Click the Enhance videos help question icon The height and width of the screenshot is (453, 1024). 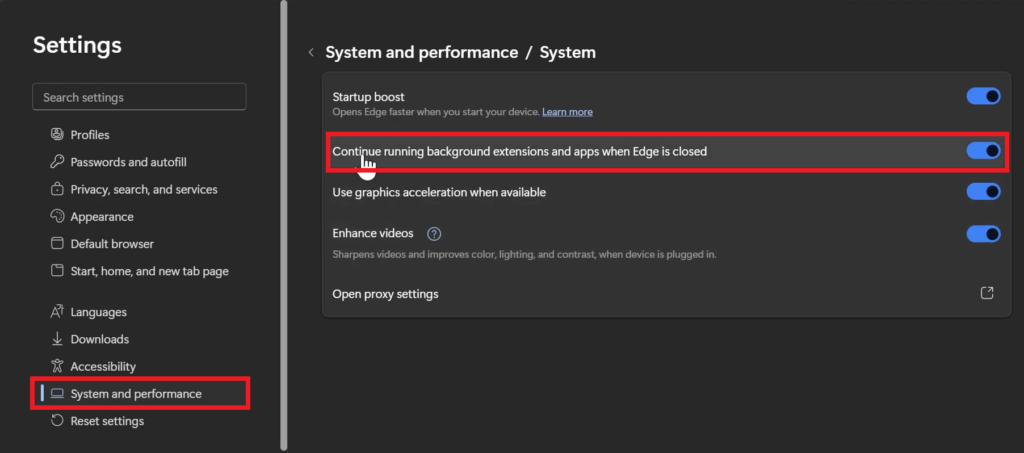(434, 234)
